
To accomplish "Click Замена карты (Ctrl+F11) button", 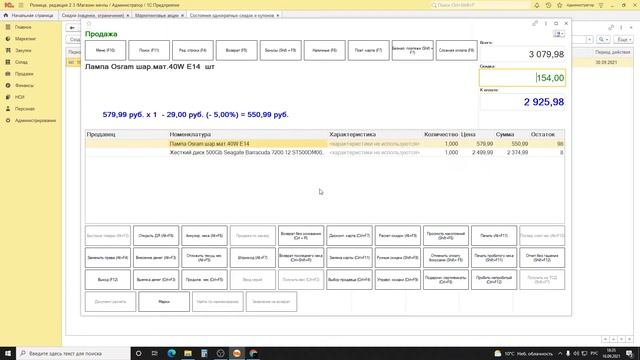I will pyautogui.click(x=349, y=258).
